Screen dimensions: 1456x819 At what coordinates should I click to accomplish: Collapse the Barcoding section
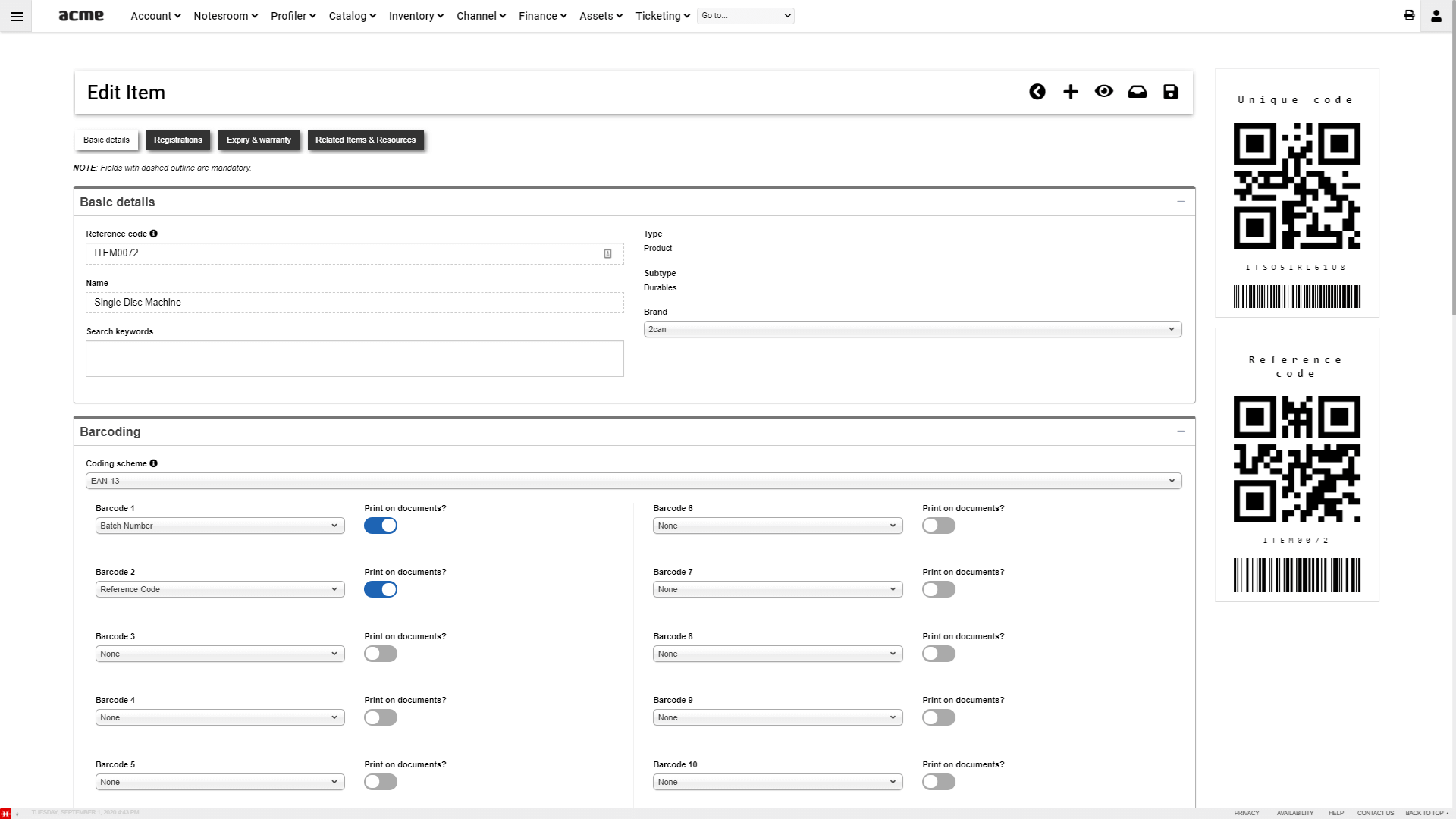tap(1181, 431)
